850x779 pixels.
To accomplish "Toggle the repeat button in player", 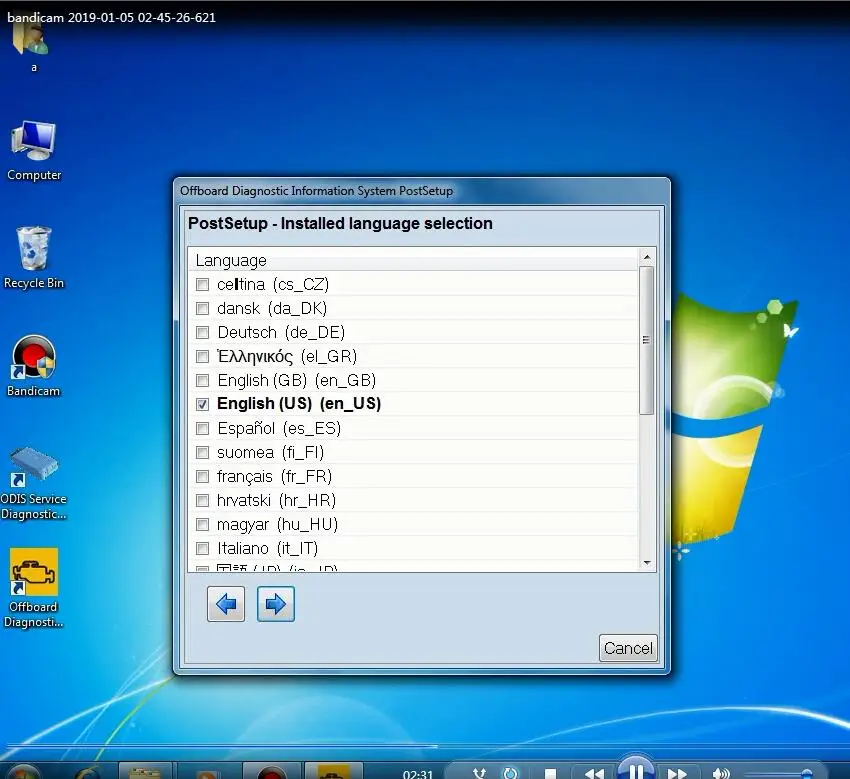I will [510, 774].
